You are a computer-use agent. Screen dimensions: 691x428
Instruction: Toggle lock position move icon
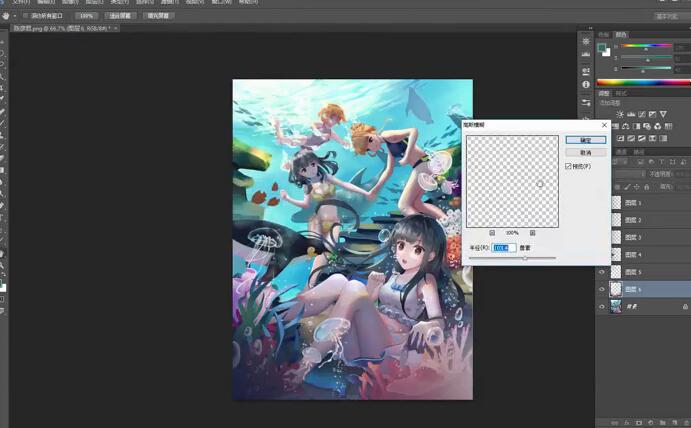tap(636, 187)
